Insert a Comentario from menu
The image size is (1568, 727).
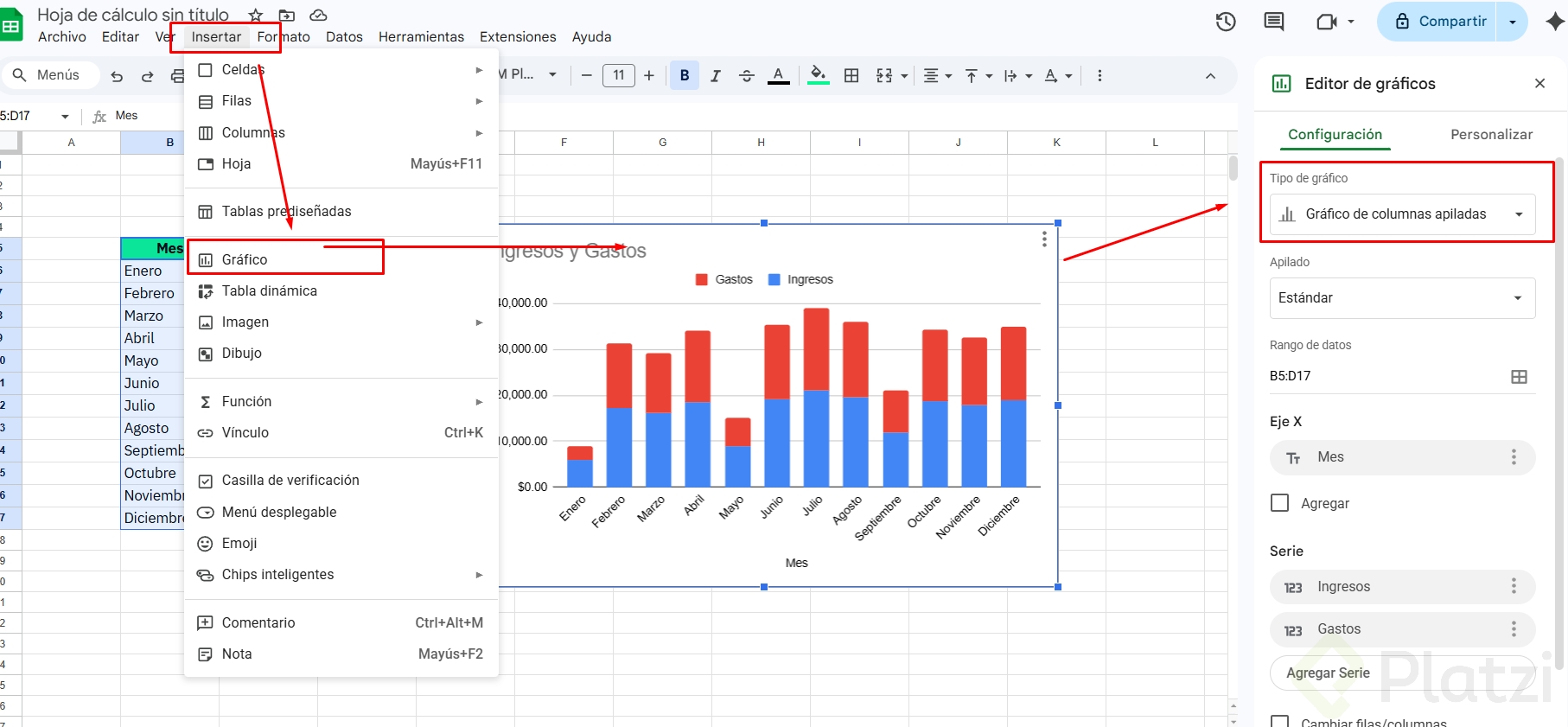coord(341,622)
